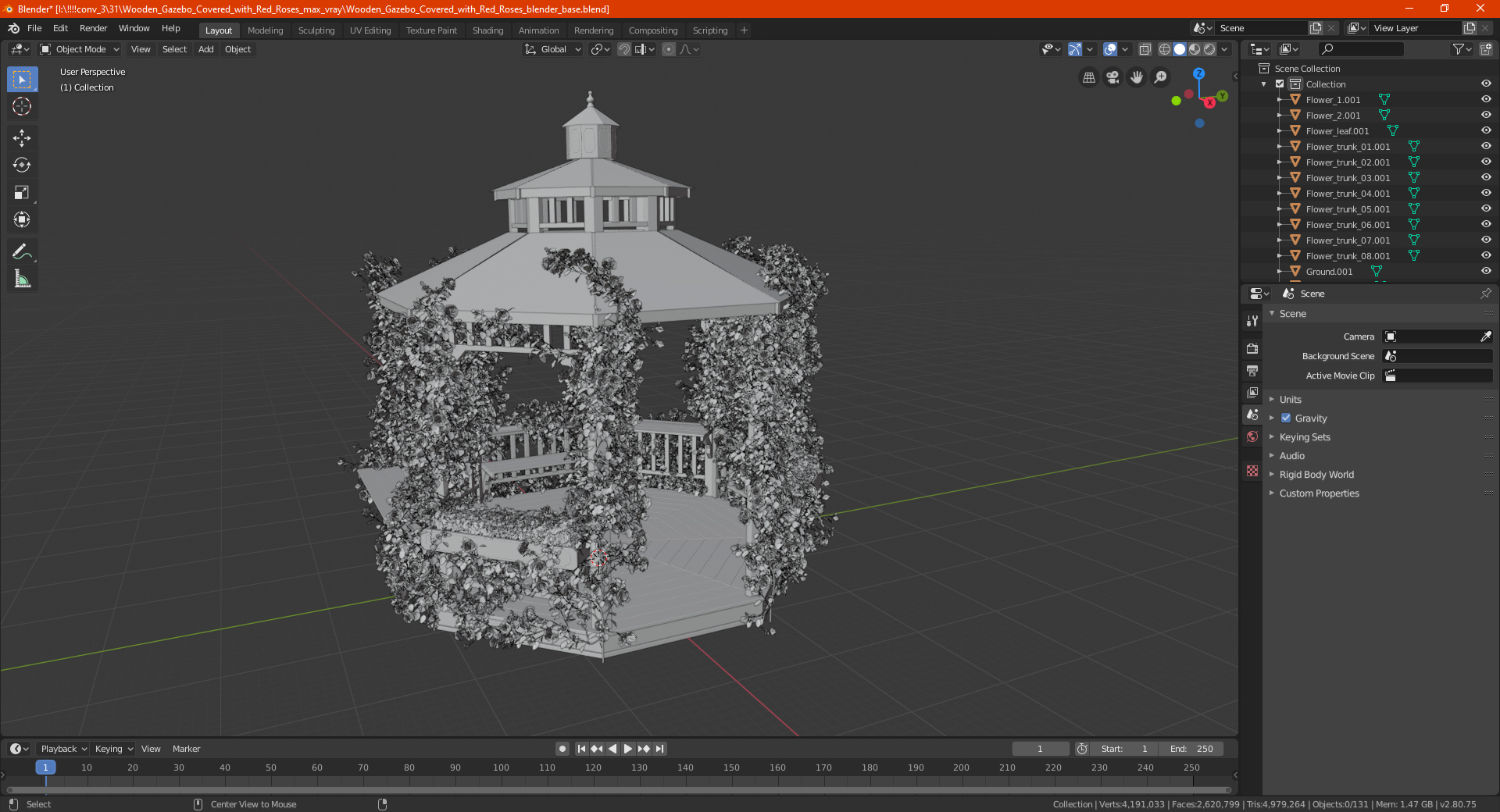
Task: Switch to the Modeling workspace tab
Action: click(x=265, y=30)
